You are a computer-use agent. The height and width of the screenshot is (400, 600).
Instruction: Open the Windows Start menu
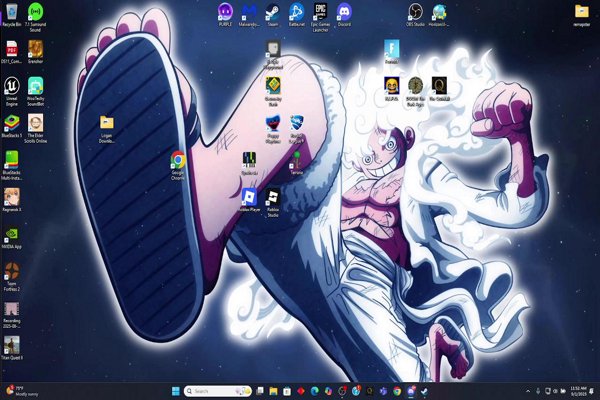click(176, 391)
